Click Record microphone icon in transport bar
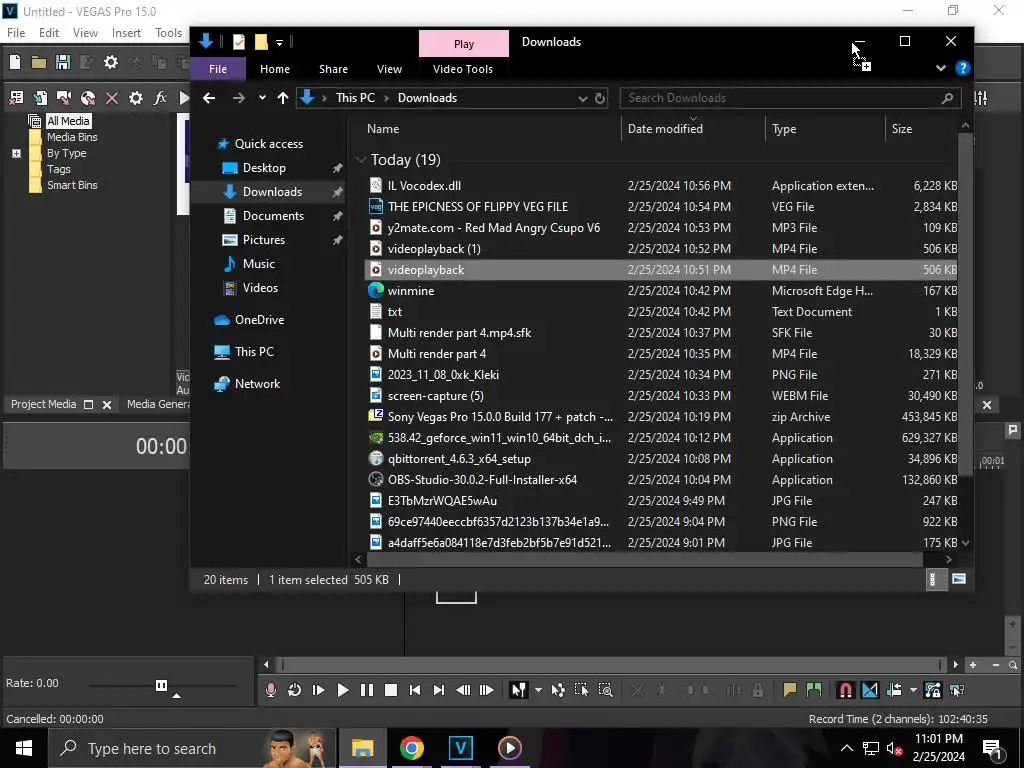This screenshot has width=1024, height=768. [x=270, y=690]
